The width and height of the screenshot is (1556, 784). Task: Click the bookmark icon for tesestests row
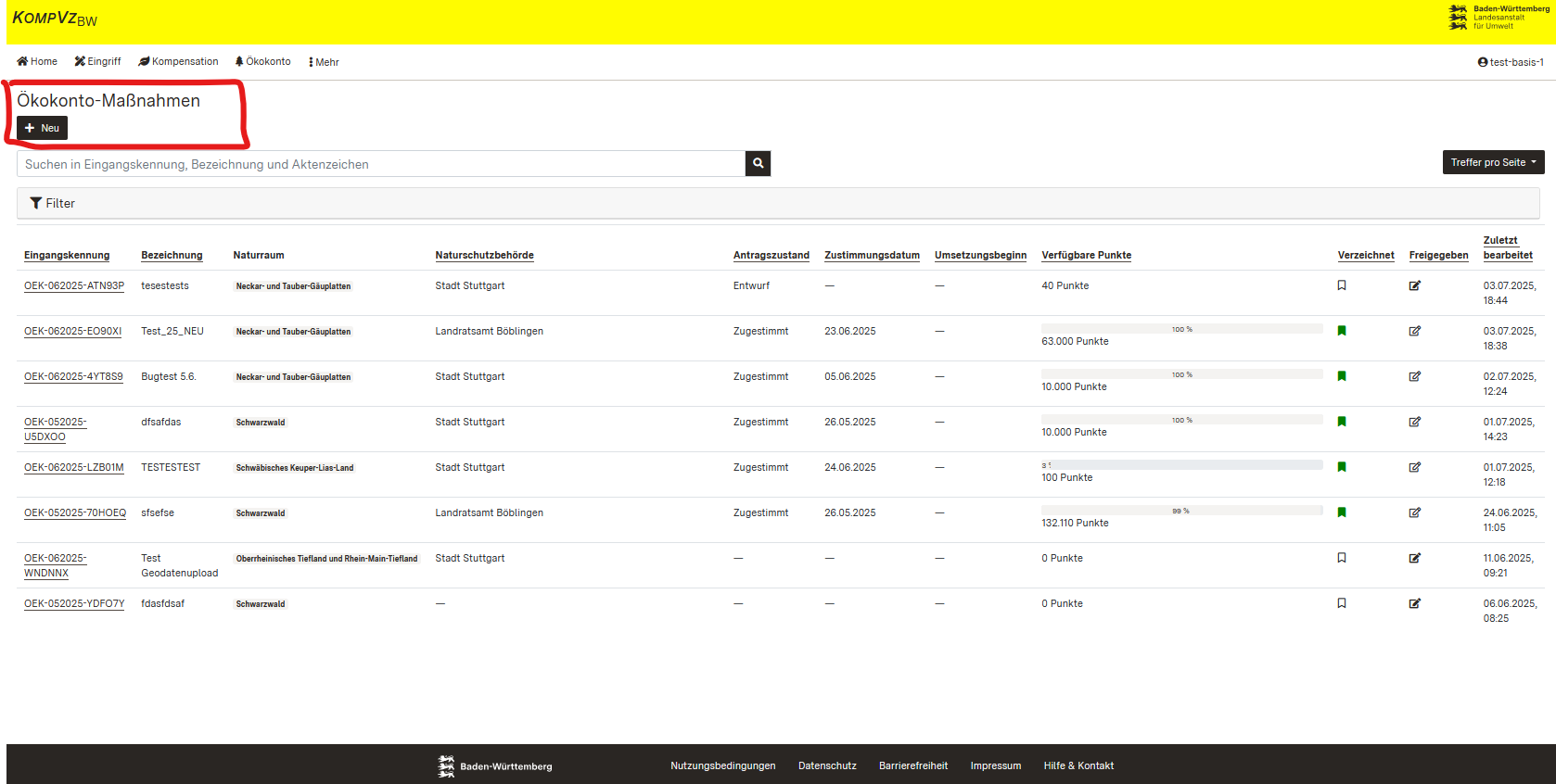1341,285
